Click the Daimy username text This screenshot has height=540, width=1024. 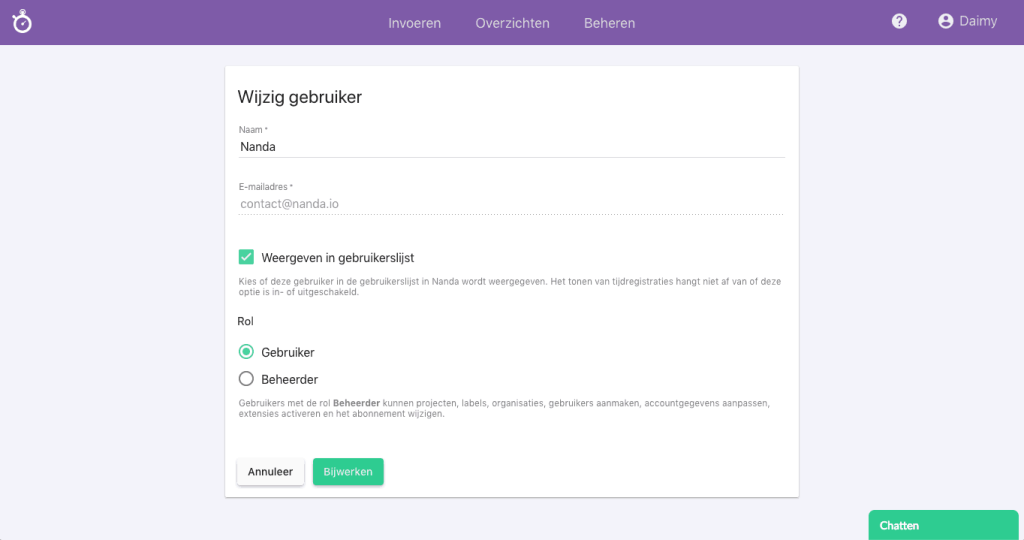pos(978,21)
